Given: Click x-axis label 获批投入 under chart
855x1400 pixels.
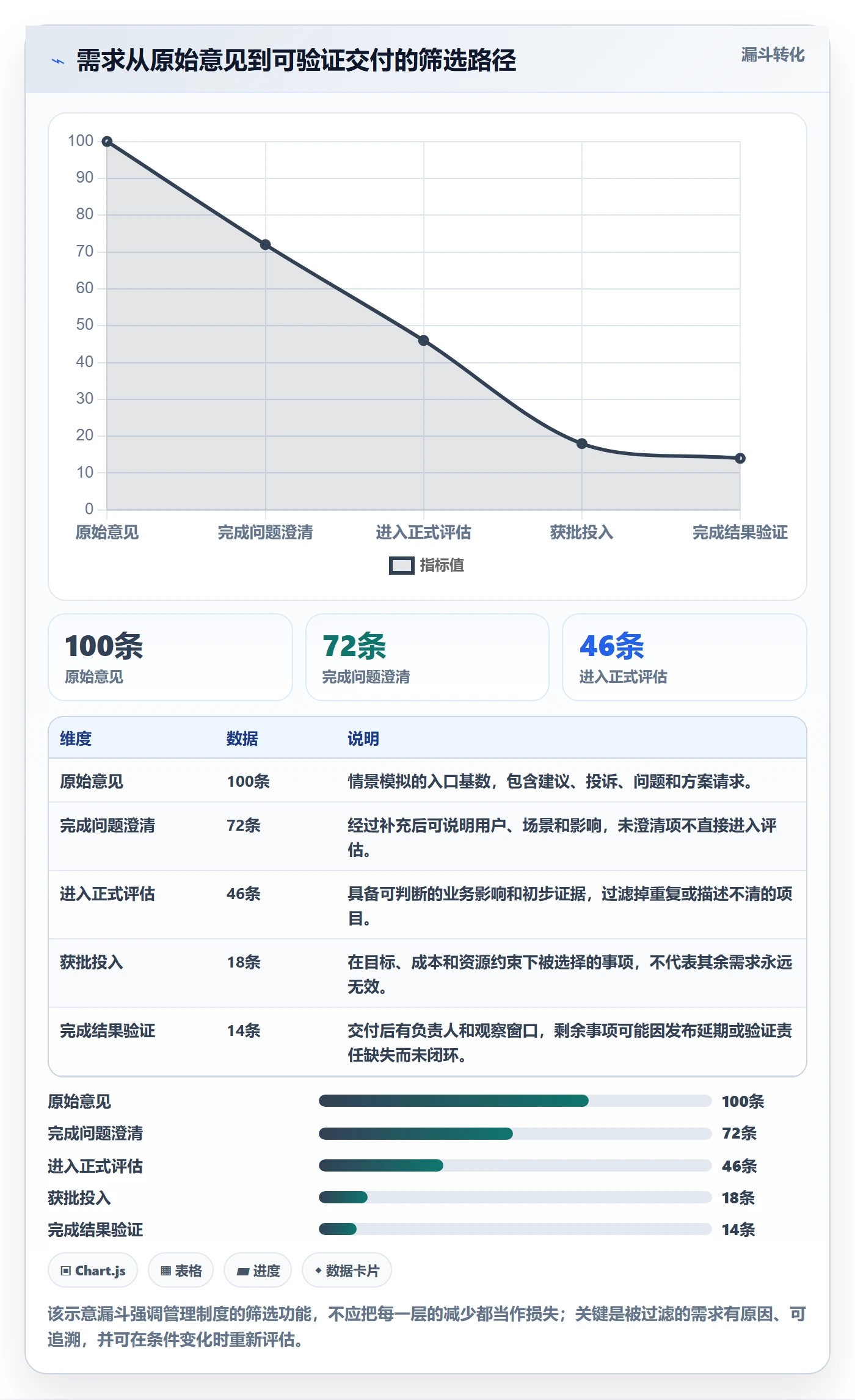Looking at the screenshot, I should point(582,533).
